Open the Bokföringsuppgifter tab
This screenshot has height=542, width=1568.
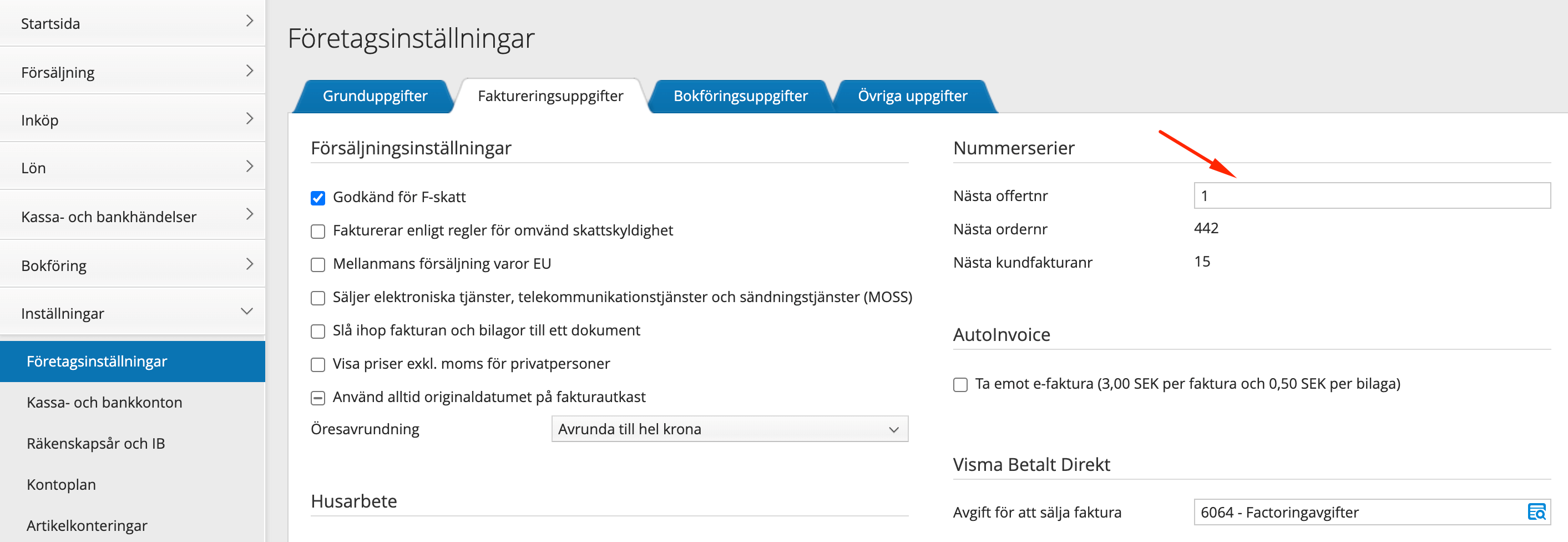(x=740, y=96)
